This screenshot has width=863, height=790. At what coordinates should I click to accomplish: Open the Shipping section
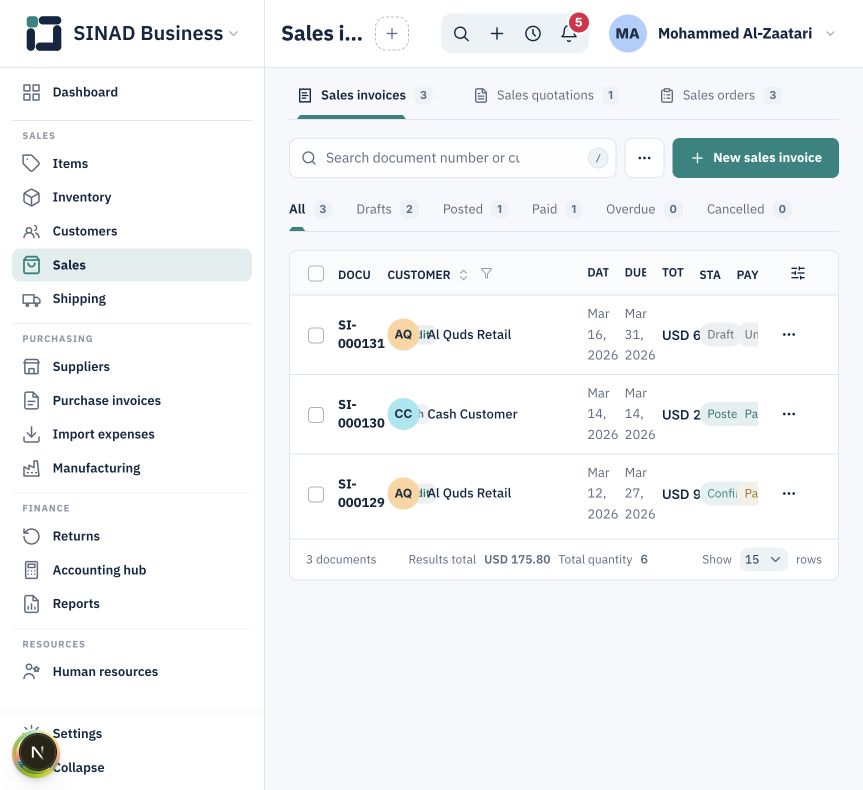132,299
